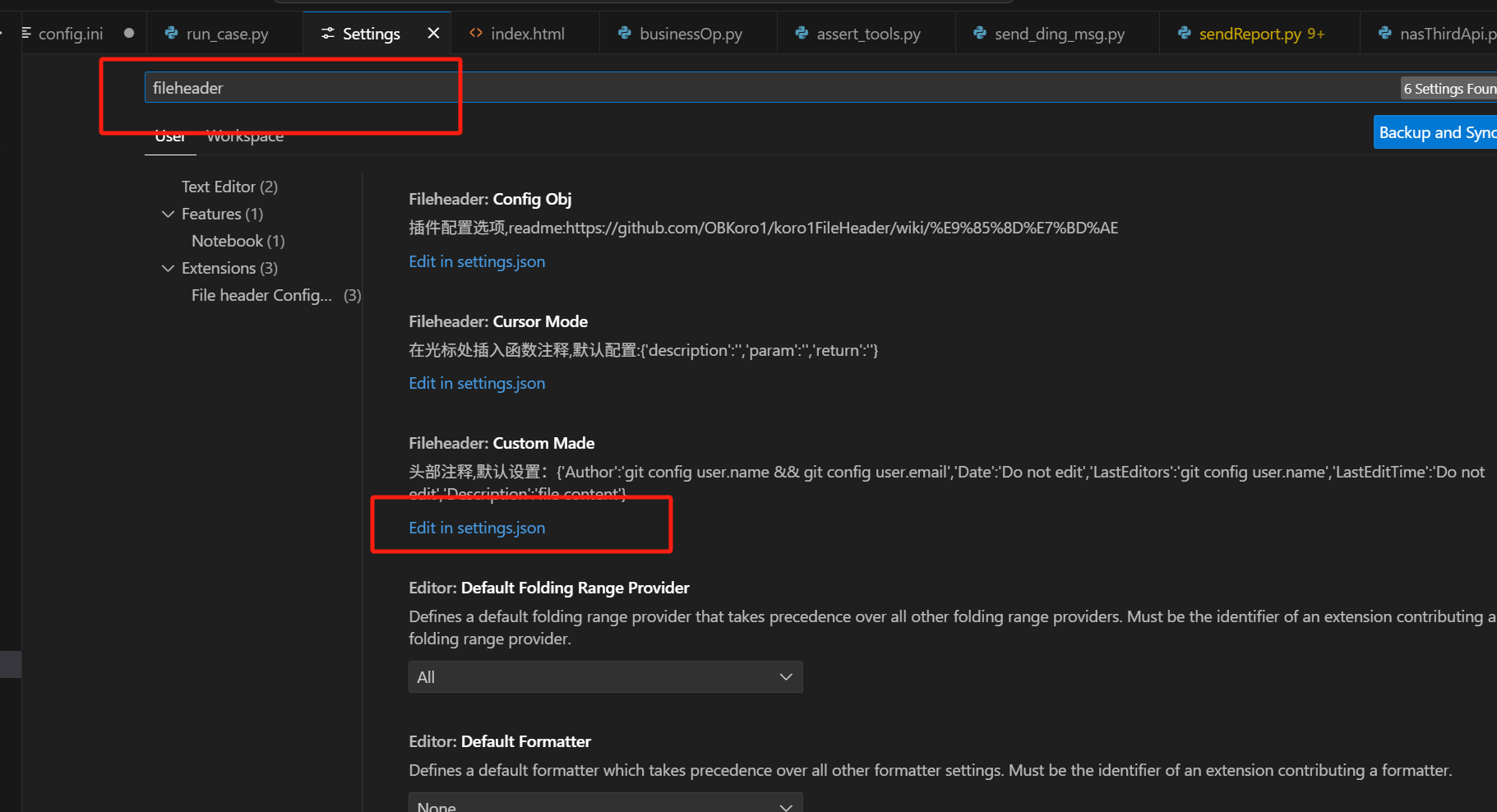Screen dimensions: 1497x812
Task: Click the Python icon on assert_tools.py tab
Action: 802,34
